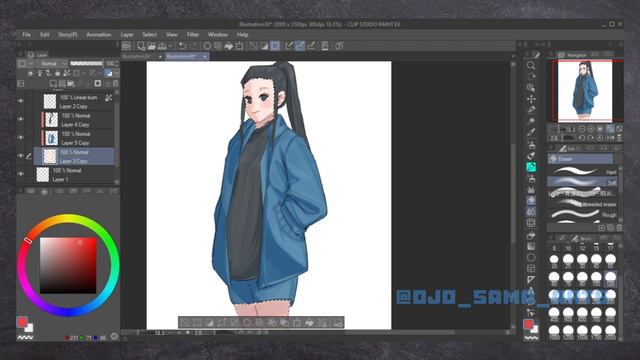The width and height of the screenshot is (640, 360).
Task: Select the Eraser tool icon in toolbar
Action: (531, 200)
